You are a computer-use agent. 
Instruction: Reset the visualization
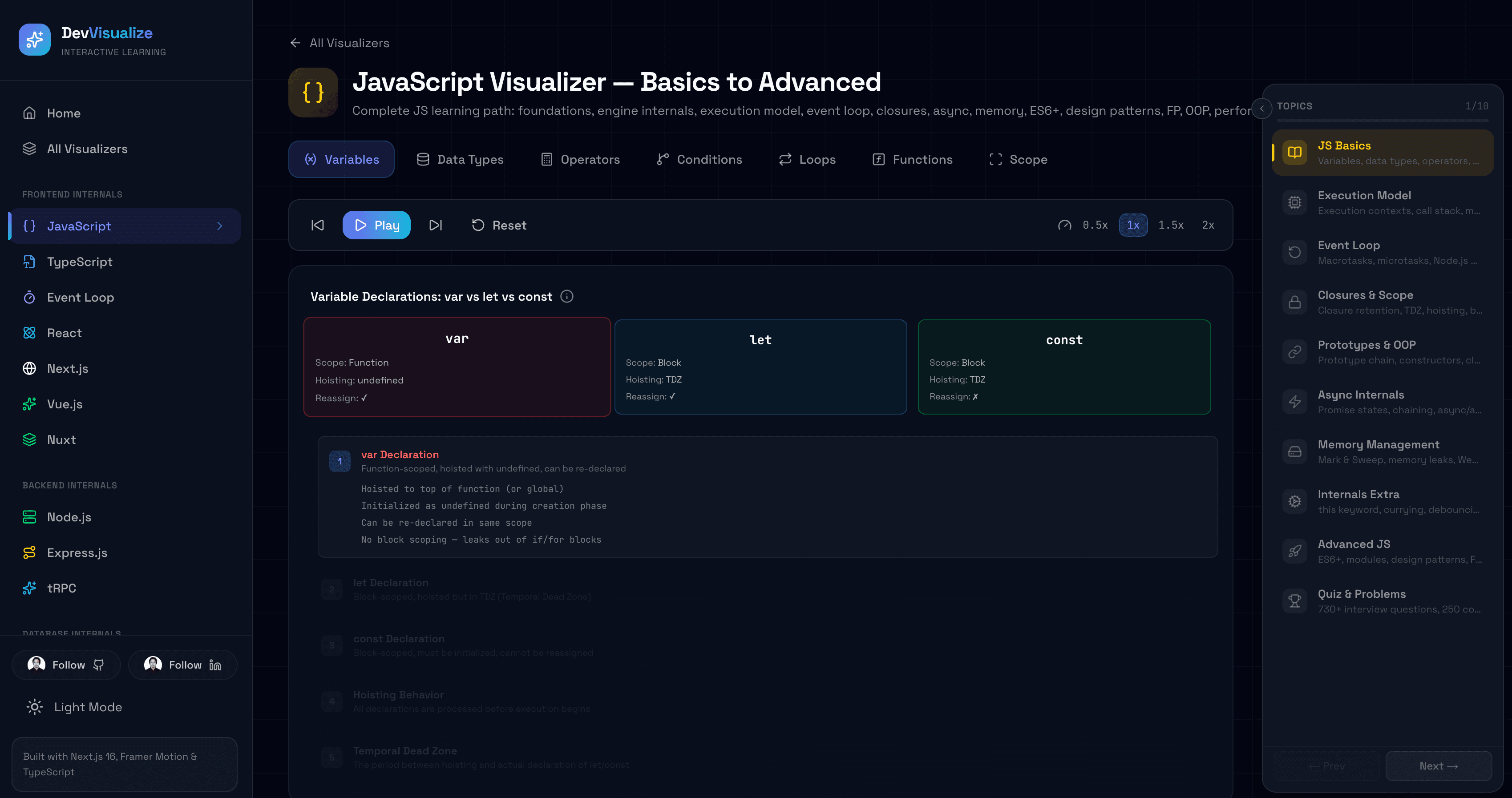click(x=500, y=226)
